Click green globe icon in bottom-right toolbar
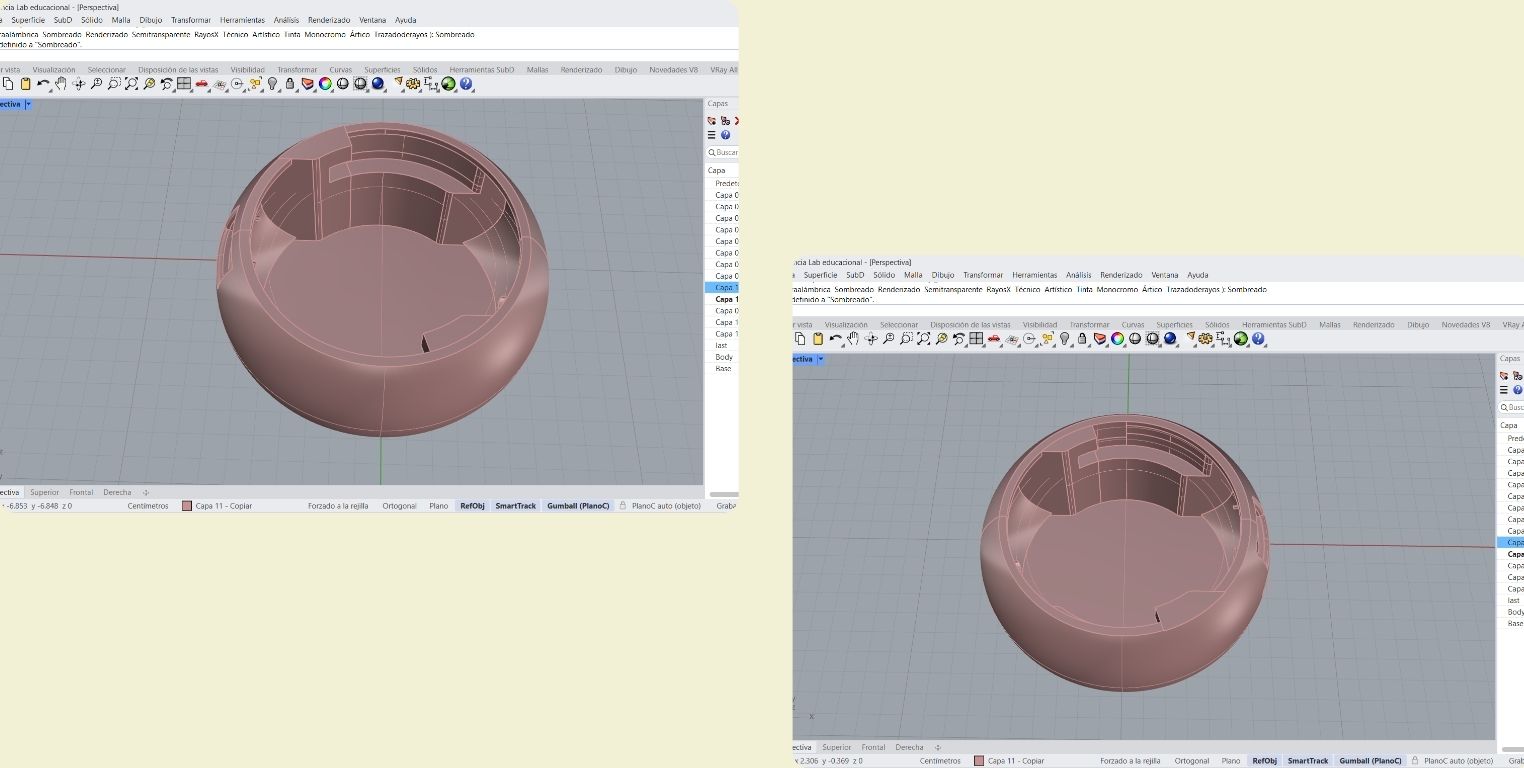This screenshot has width=1524, height=768. (x=1241, y=339)
